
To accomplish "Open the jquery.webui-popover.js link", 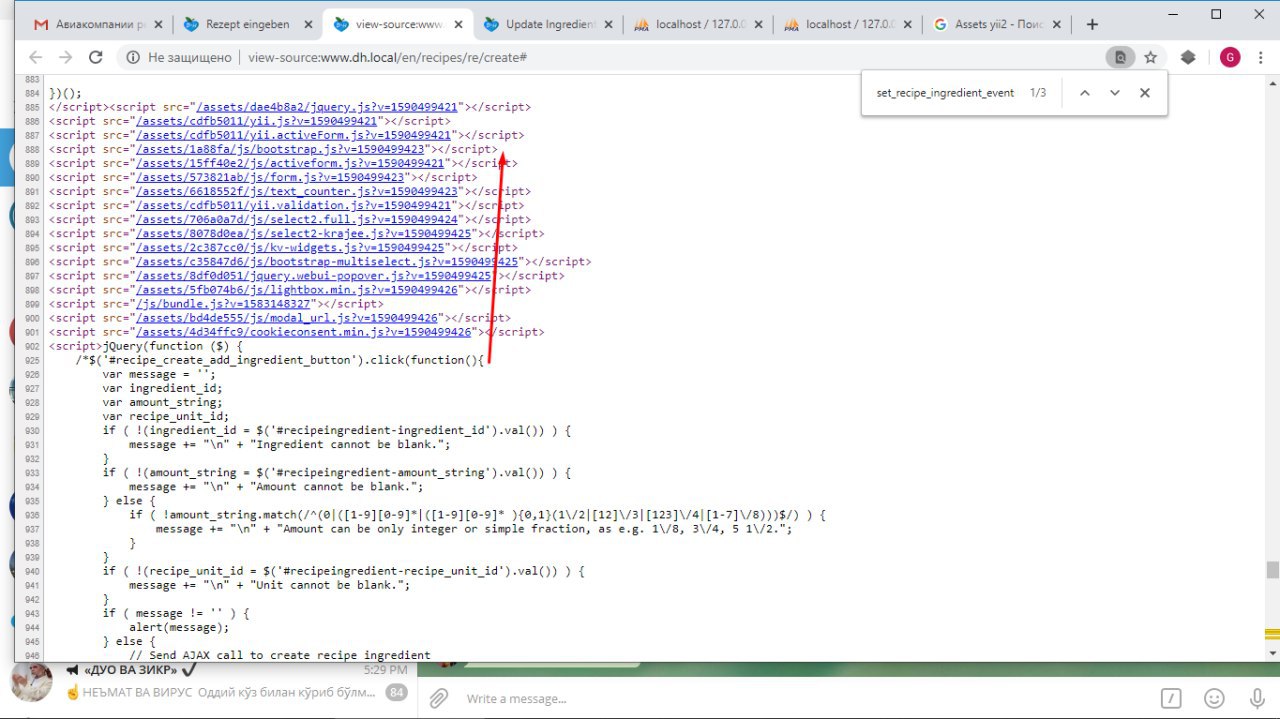I will click(313, 275).
